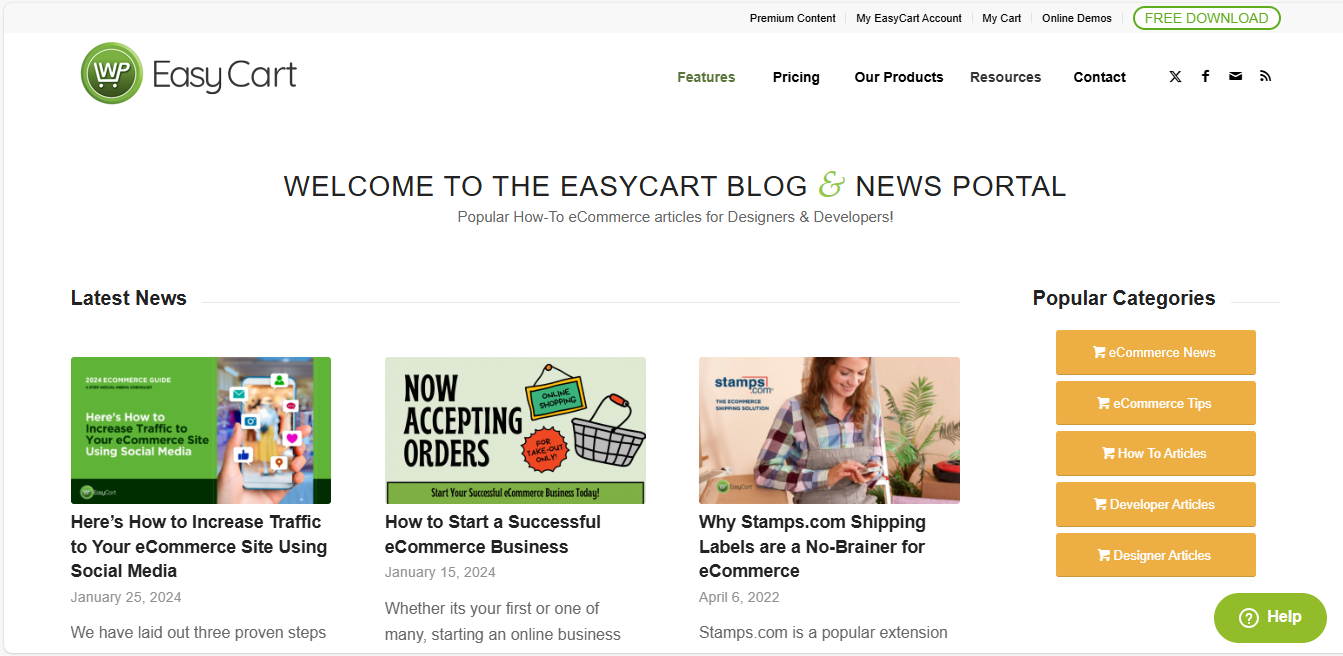Expand the Resources menu
This screenshot has height=656, width=1343.
pos(1005,77)
